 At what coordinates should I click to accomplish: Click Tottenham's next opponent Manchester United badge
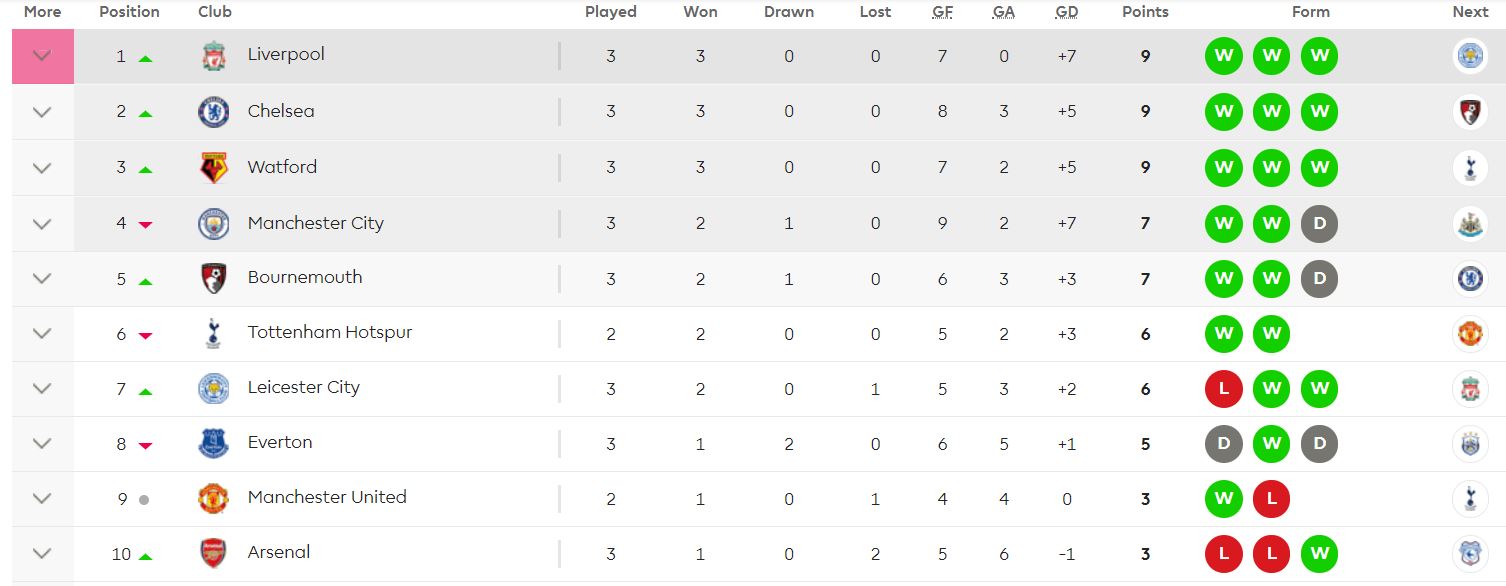click(x=1470, y=335)
